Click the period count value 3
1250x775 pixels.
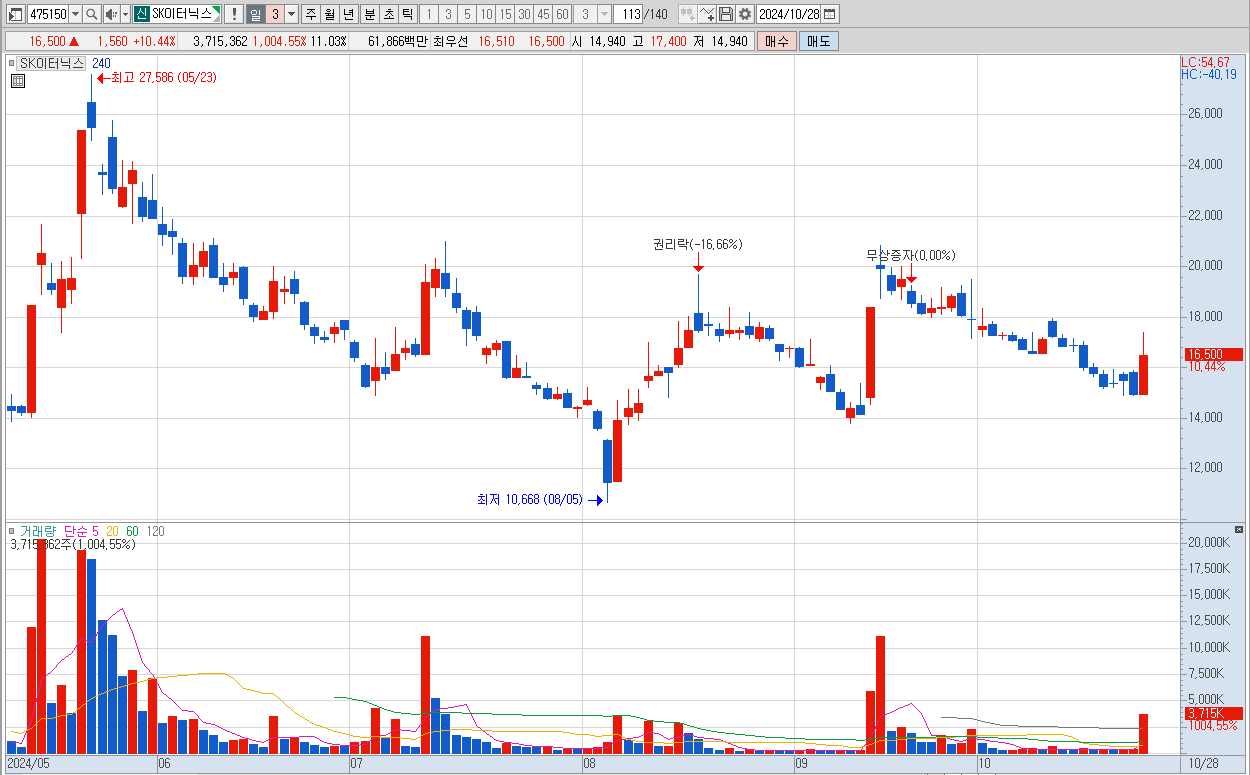pos(275,14)
